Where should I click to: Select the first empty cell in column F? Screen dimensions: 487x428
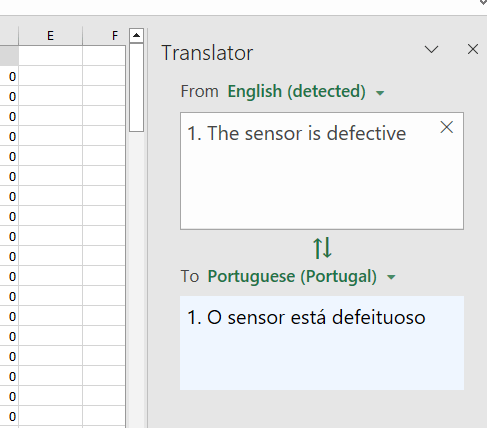pyautogui.click(x=104, y=56)
